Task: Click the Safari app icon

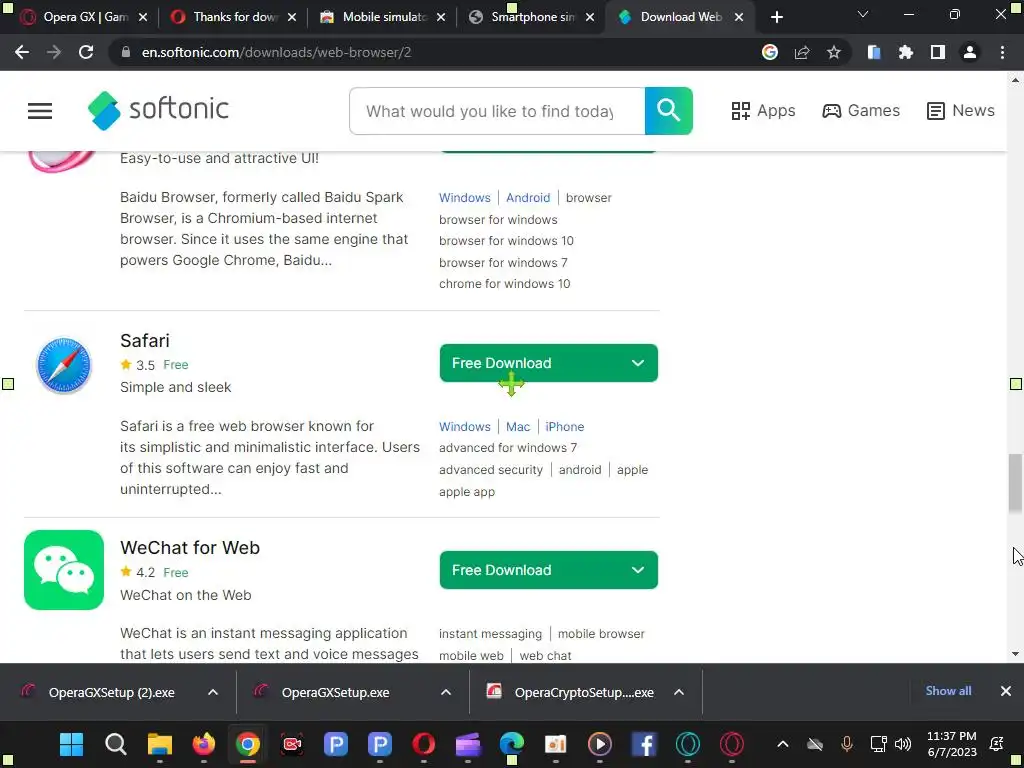Action: point(63,366)
